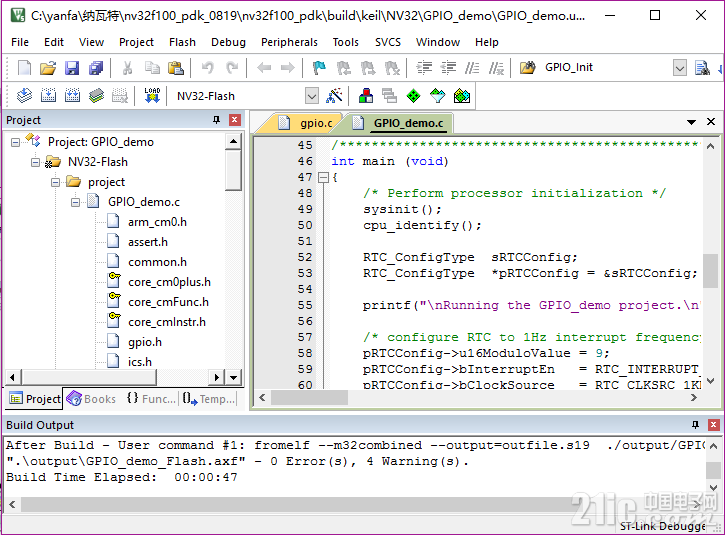
Task: Click the Project tree vertical scrollbar thumb
Action: click(x=233, y=170)
